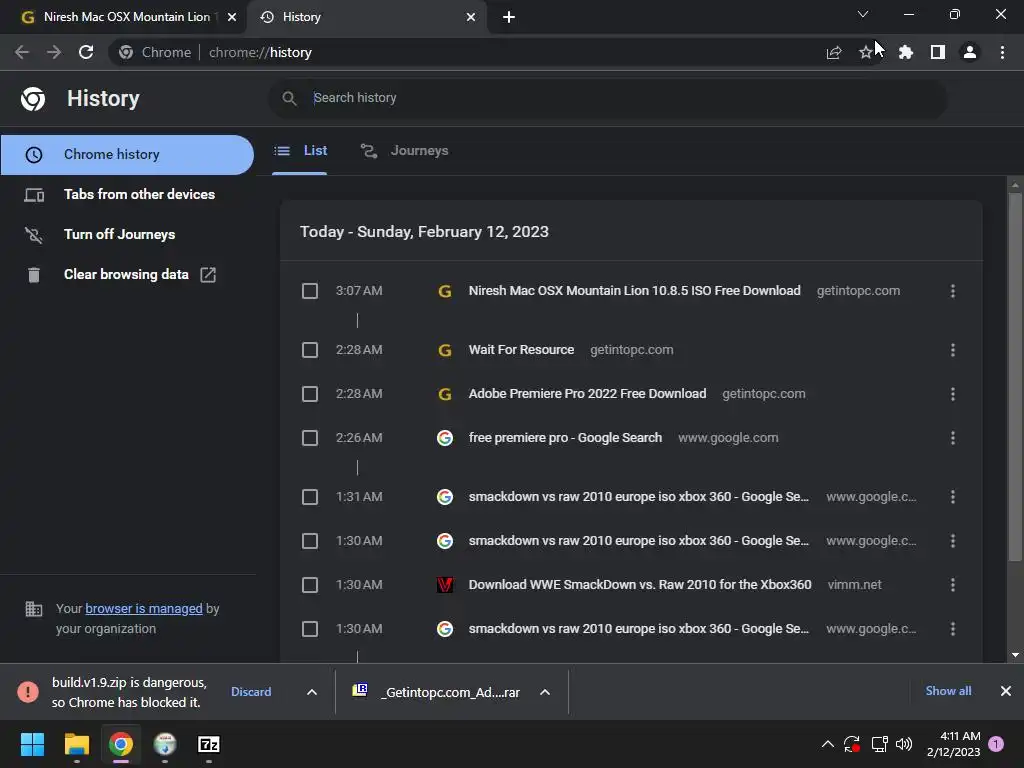Open the _Getintopc.com_Ad....rar download
The image size is (1024, 768).
coord(436,692)
